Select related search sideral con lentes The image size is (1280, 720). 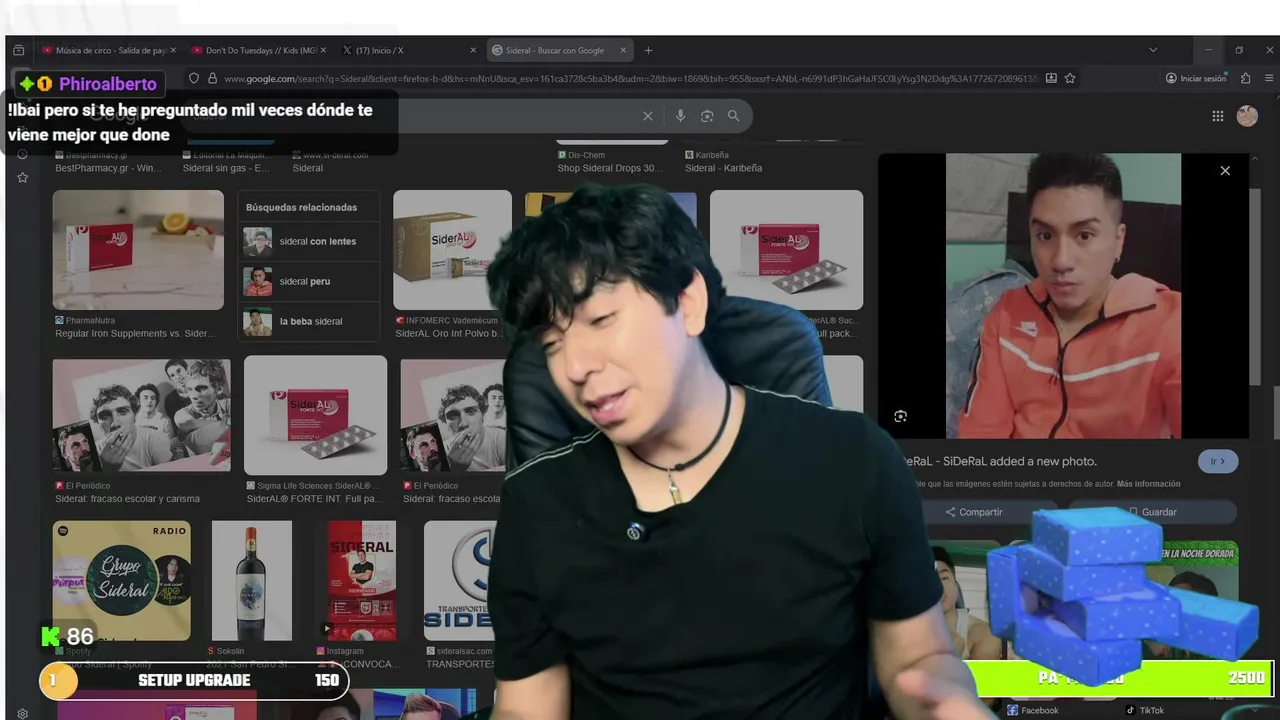[309, 242]
